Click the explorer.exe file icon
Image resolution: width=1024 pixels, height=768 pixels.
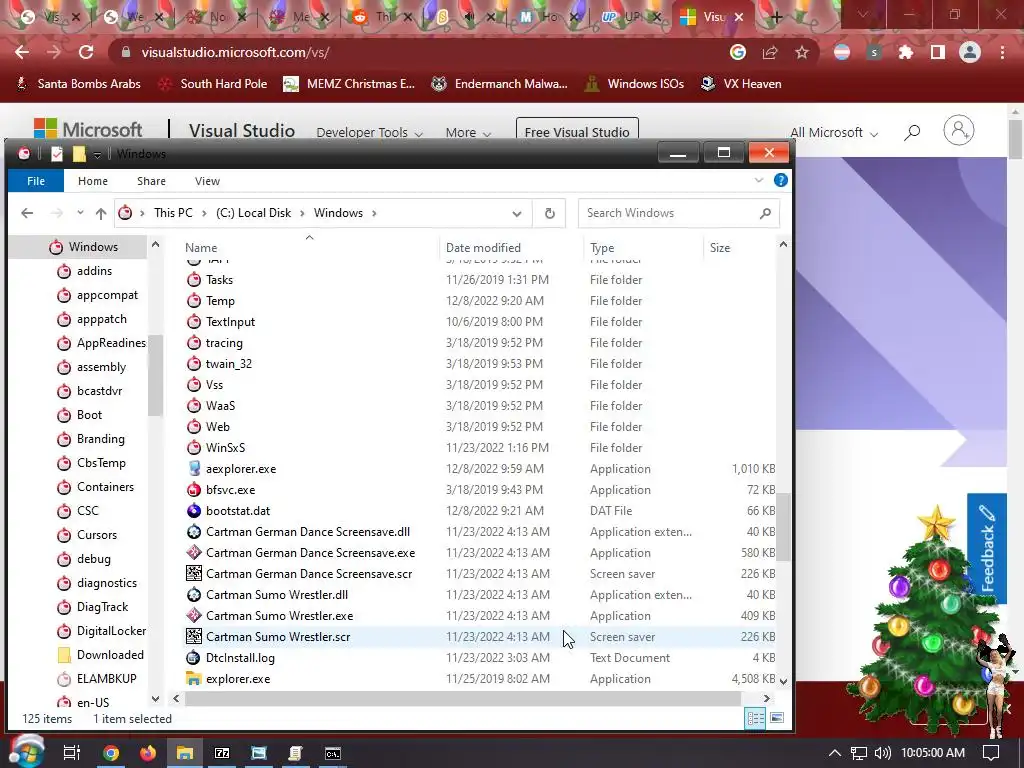(194, 679)
